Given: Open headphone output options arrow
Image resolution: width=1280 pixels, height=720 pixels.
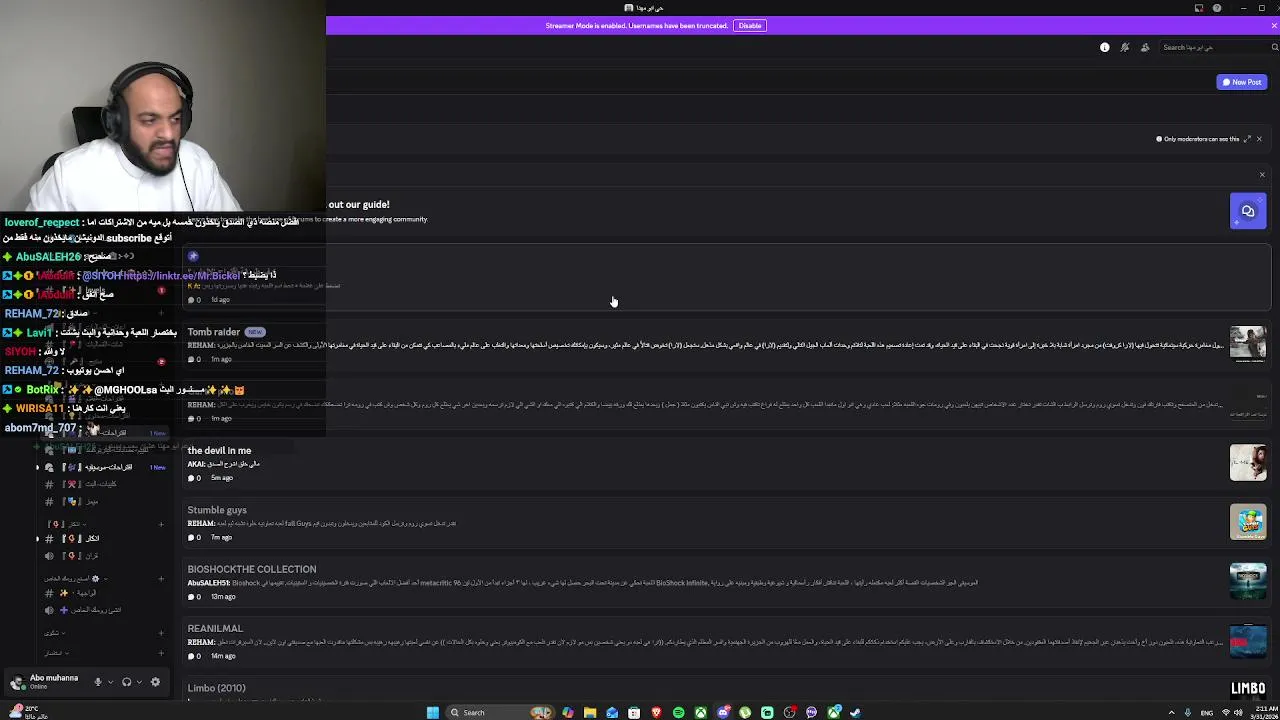Looking at the screenshot, I should [139, 682].
